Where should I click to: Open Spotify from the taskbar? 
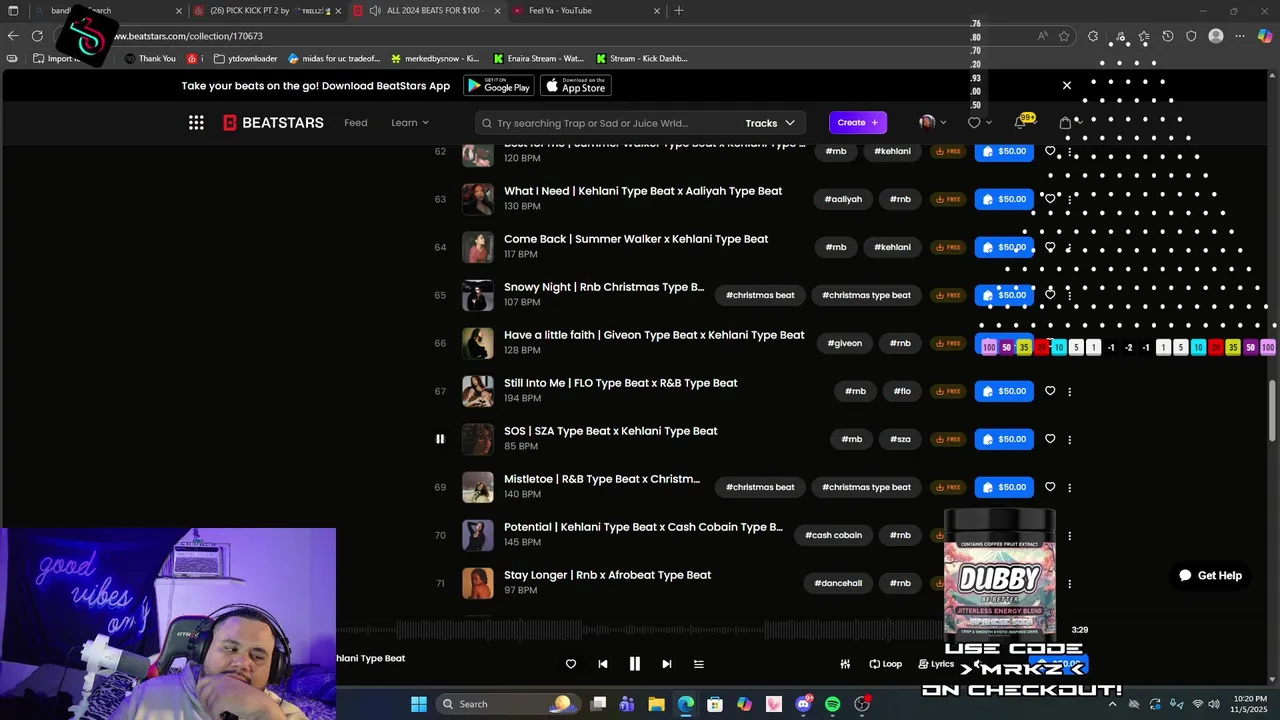pyautogui.click(x=833, y=704)
